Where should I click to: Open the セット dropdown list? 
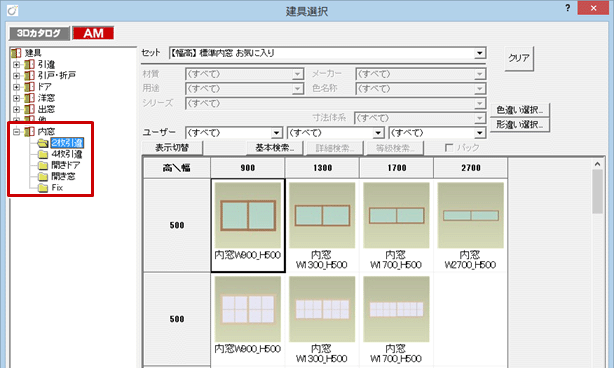(479, 53)
